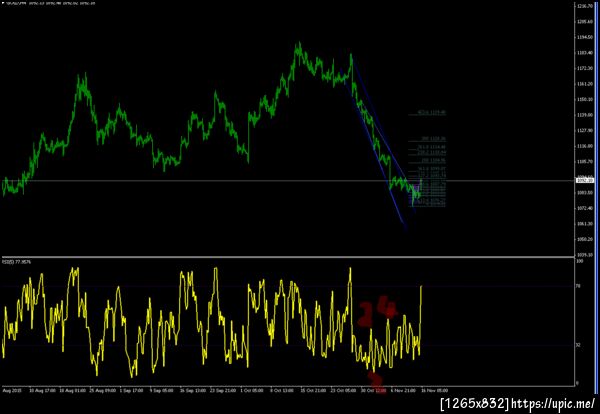Select the 1050.20 price axis label

point(584,239)
